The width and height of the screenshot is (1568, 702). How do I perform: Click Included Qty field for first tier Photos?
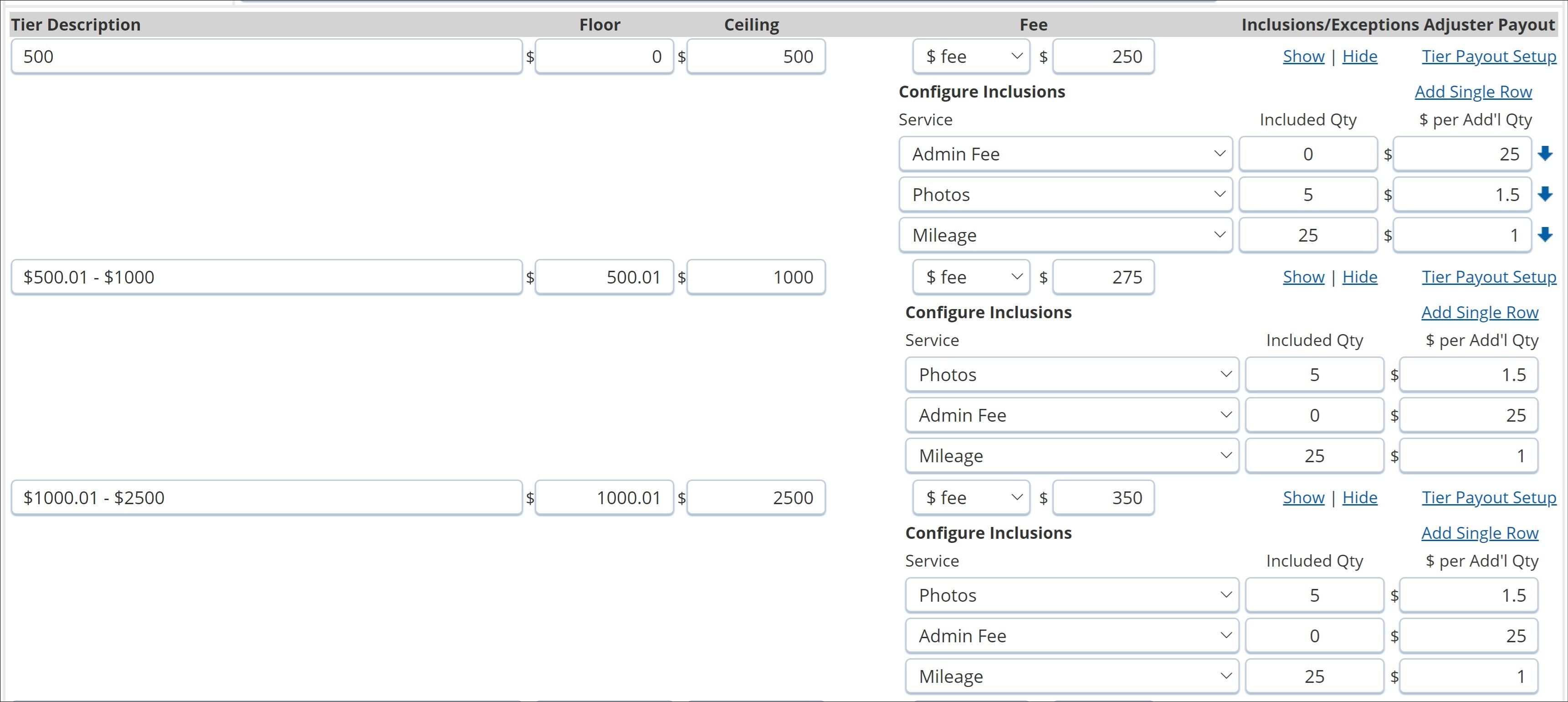pos(1307,195)
